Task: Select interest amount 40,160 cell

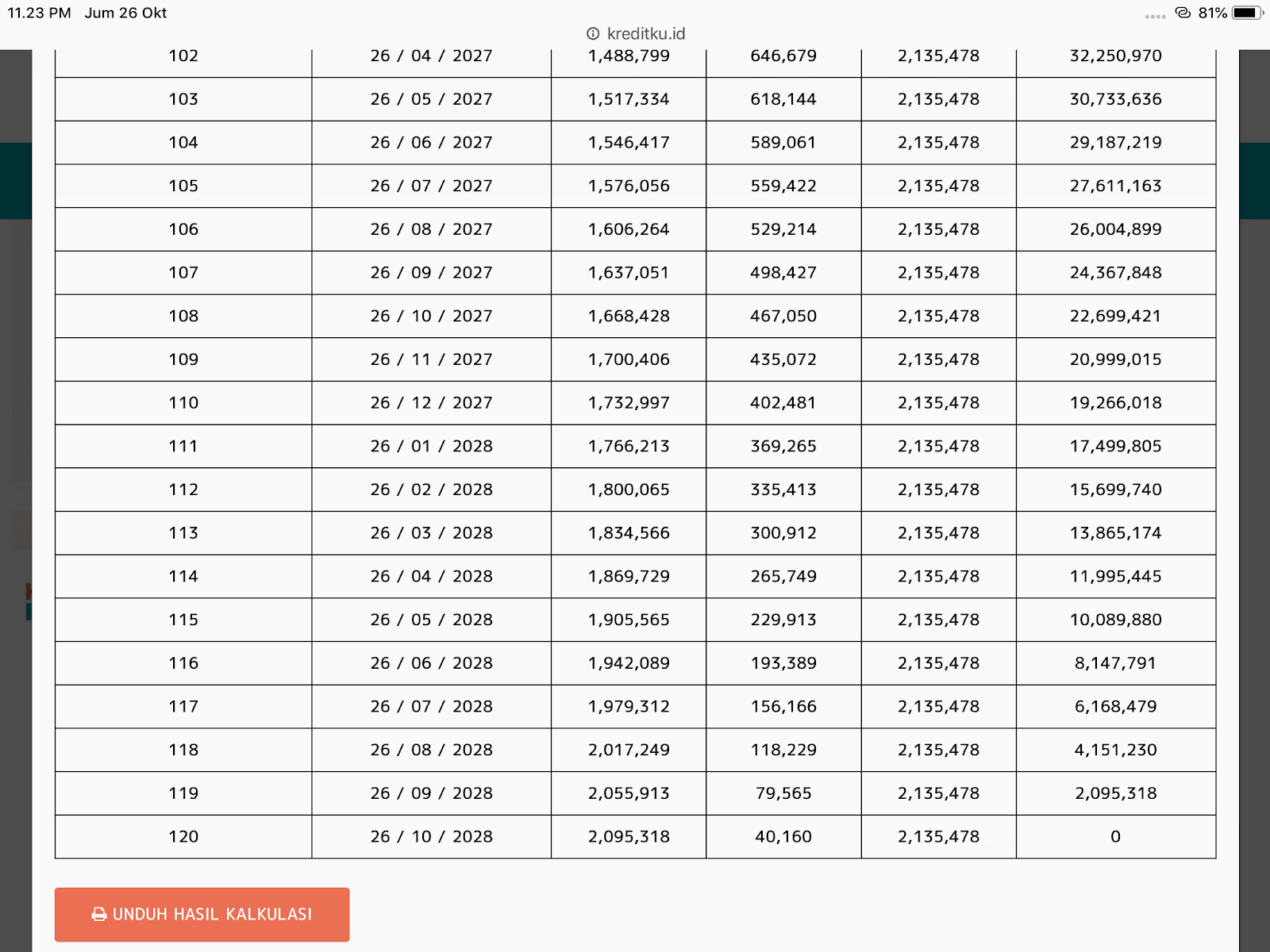Action: point(783,836)
